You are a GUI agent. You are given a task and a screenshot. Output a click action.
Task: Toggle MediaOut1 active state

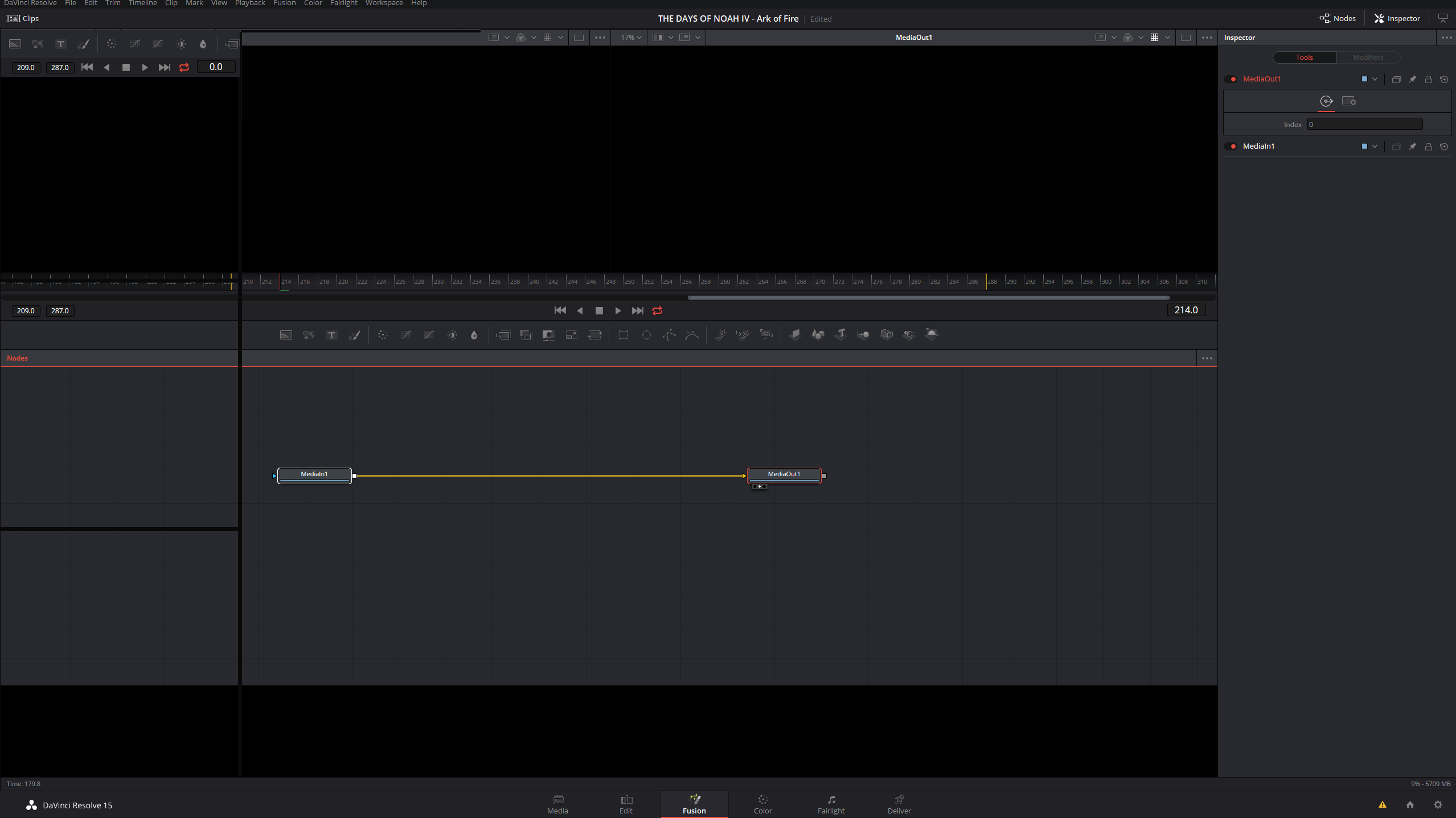coord(1232,79)
